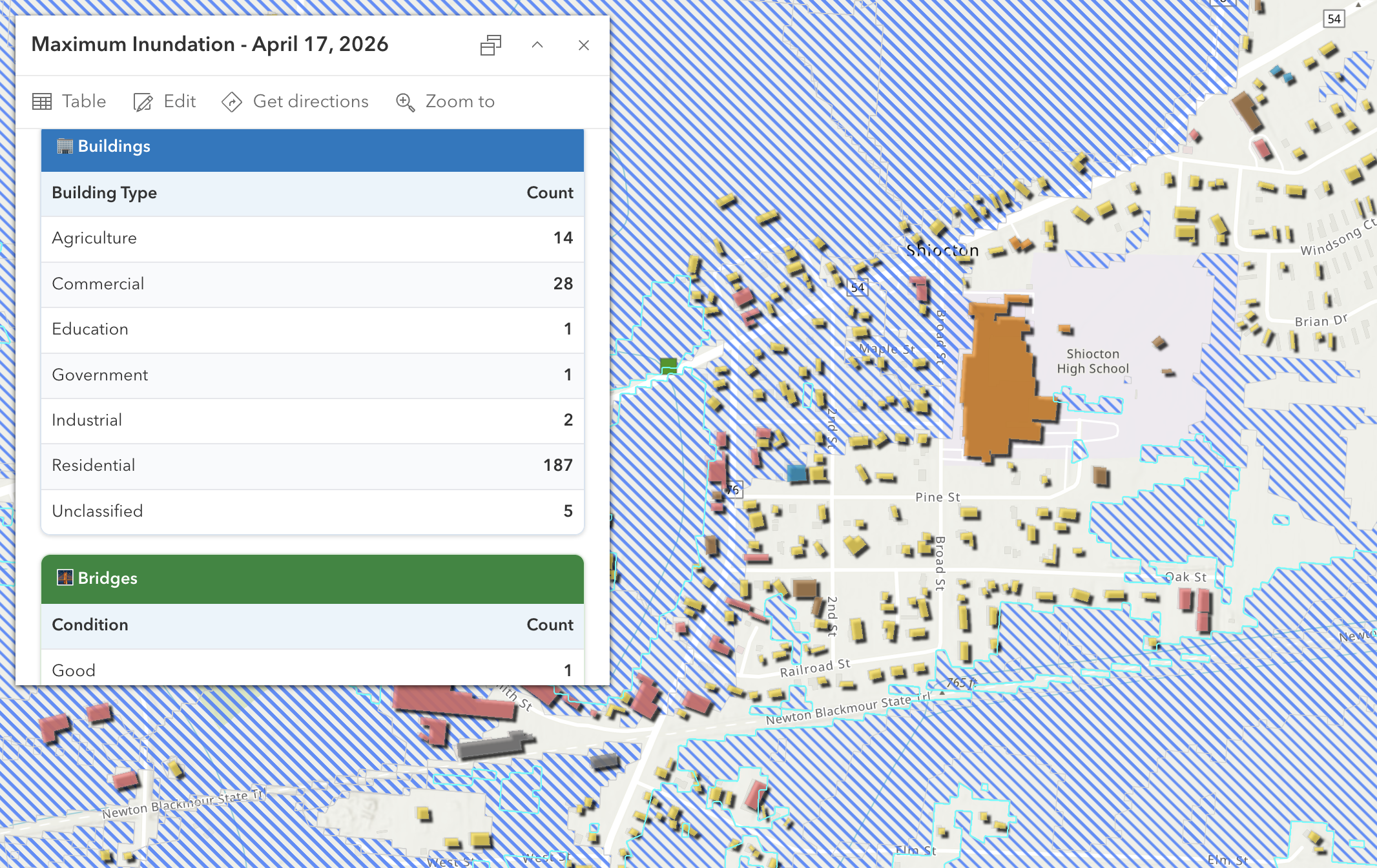
Task: Click the Windsong Ct label on map
Action: click(1338, 237)
